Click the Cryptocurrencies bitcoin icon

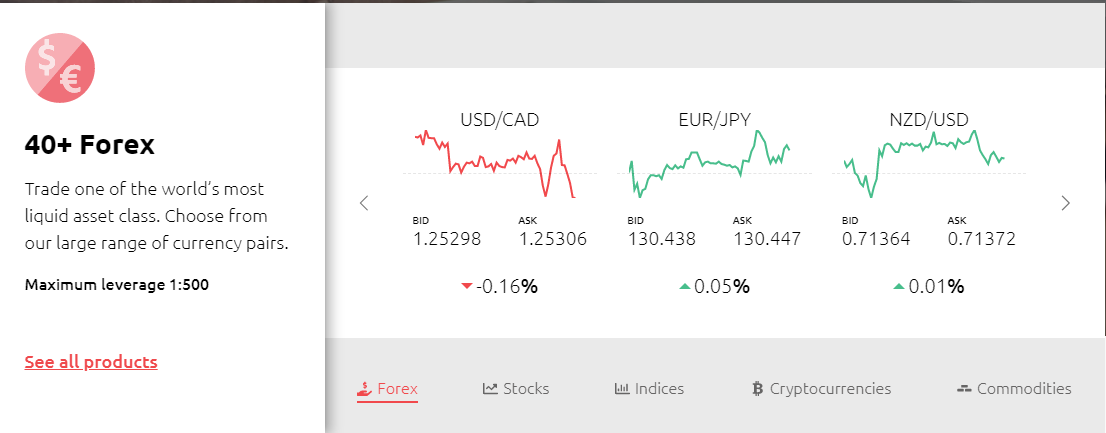click(x=758, y=389)
